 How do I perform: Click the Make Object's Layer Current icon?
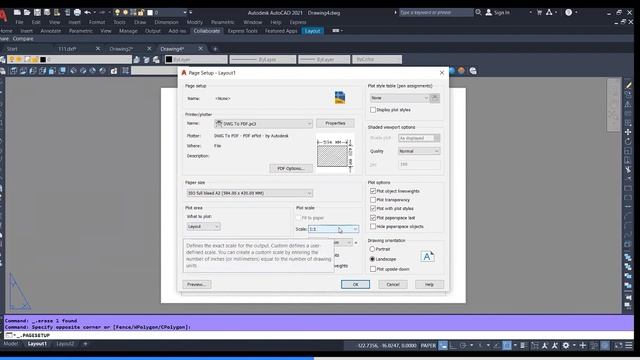click(x=137, y=60)
